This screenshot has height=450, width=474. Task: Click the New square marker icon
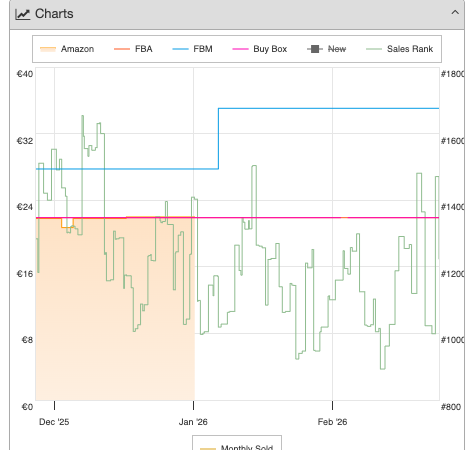[x=315, y=49]
